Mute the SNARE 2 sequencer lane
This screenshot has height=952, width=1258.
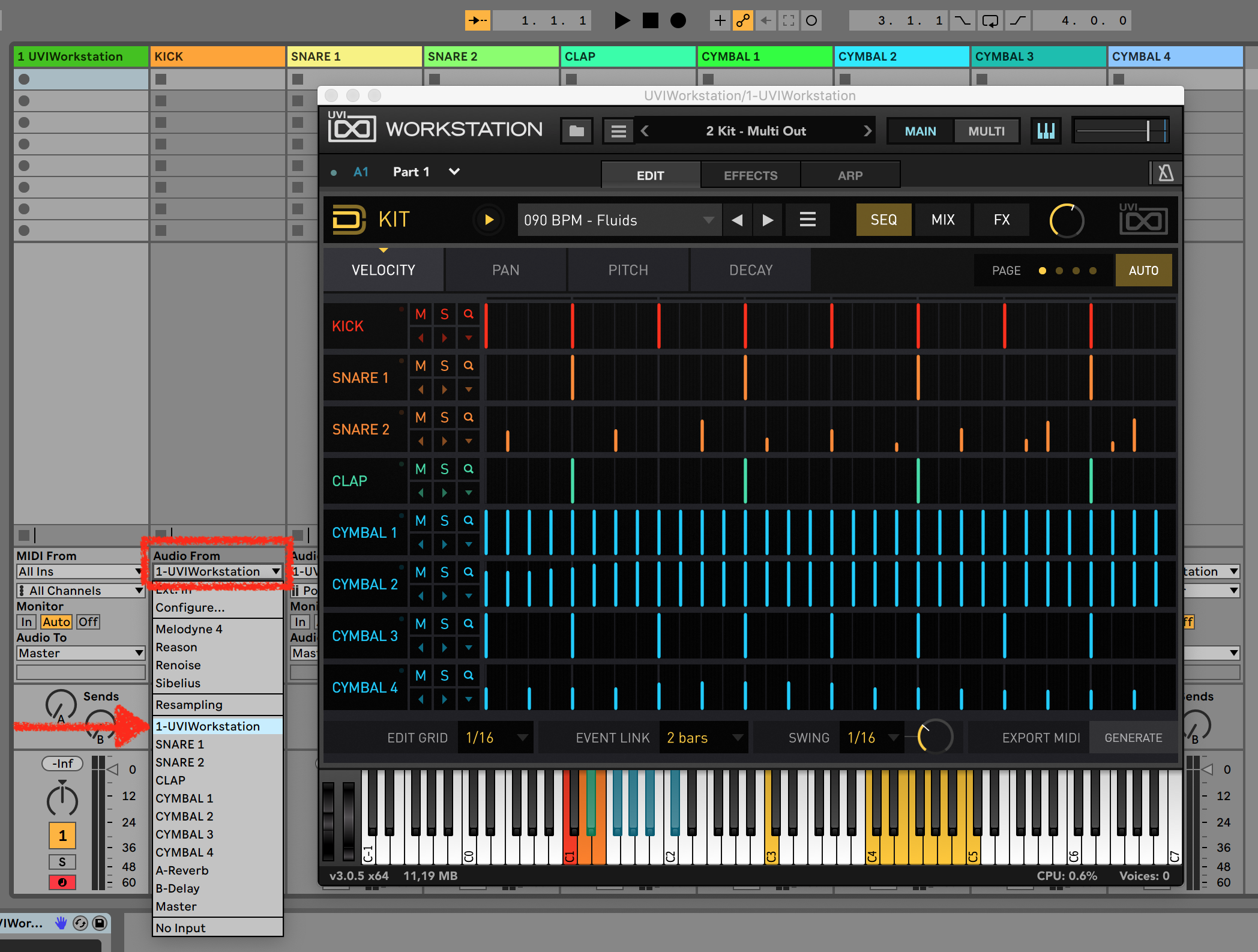421,417
